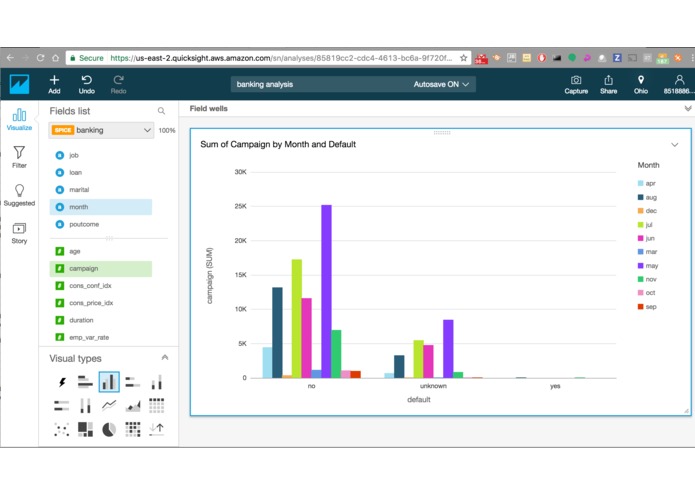
Task: Click the apr legend color swatch
Action: pos(640,183)
